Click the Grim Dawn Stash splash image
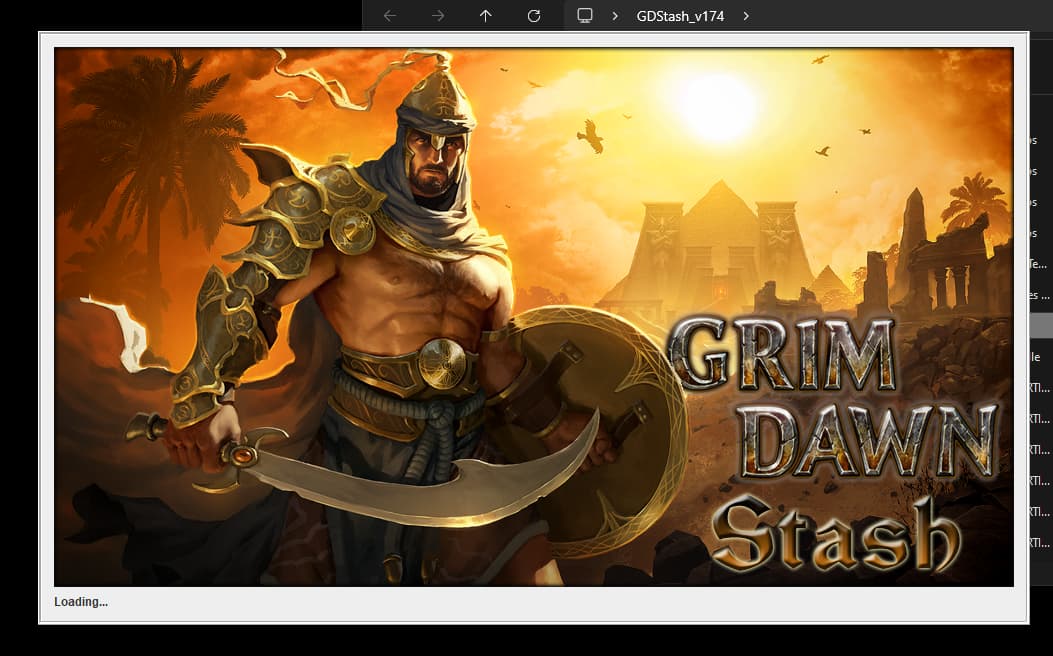The height and width of the screenshot is (656, 1053). [534, 317]
